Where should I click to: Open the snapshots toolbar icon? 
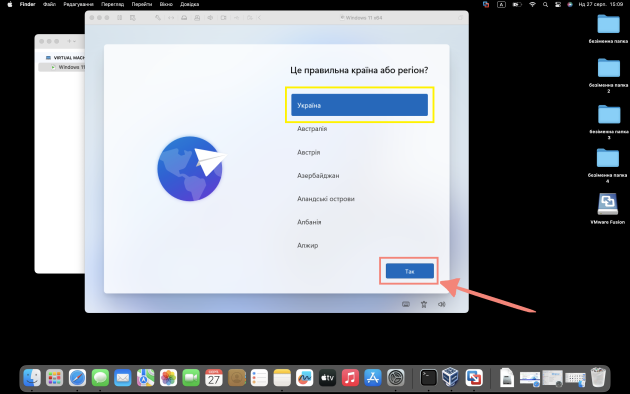coord(133,18)
